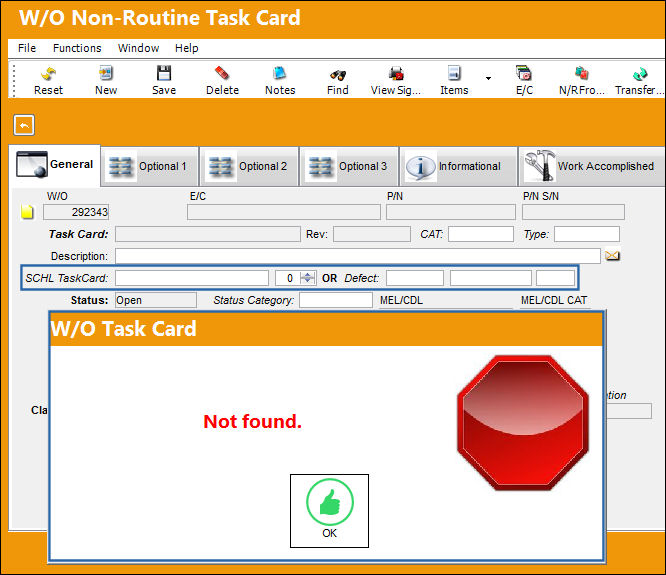Image resolution: width=666 pixels, height=575 pixels.
Task: Click the yellow note icon beside W/O
Action: pyautogui.click(x=27, y=211)
